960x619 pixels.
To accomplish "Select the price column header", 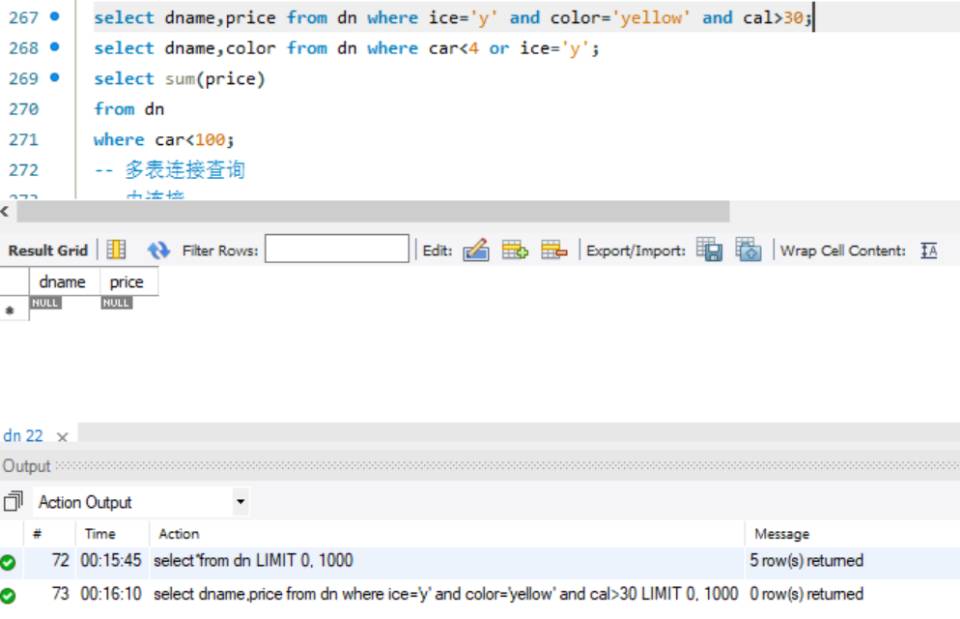I will [x=129, y=282].
